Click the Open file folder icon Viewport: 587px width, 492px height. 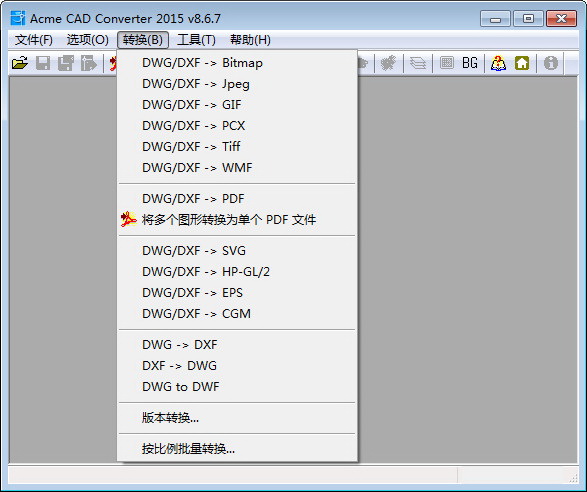[20, 63]
